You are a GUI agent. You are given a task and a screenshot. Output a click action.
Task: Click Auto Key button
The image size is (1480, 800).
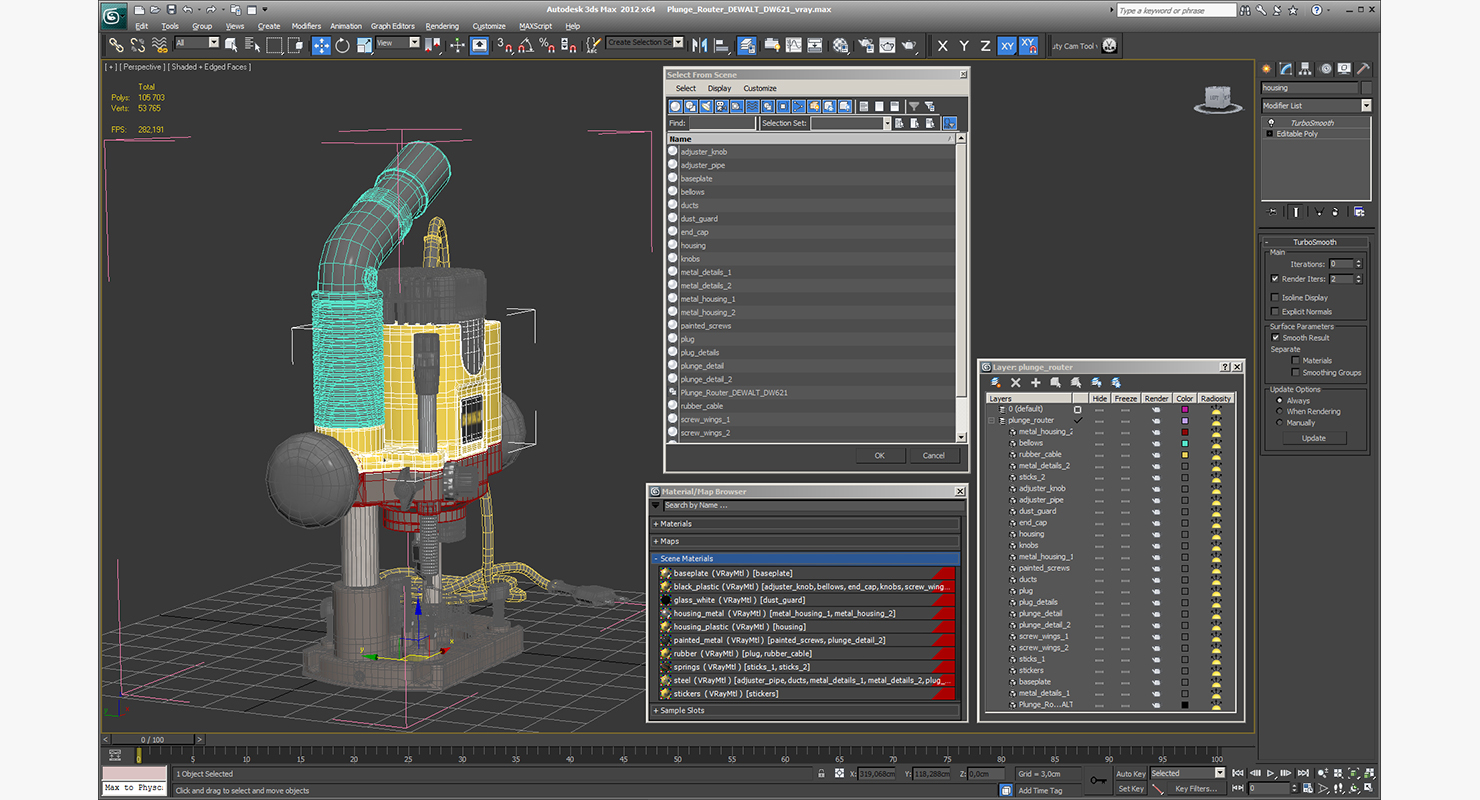(1131, 773)
